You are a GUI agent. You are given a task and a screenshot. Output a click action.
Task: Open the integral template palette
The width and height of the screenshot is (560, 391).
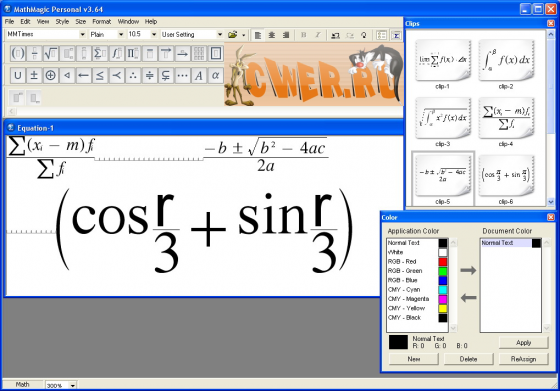click(x=116, y=54)
